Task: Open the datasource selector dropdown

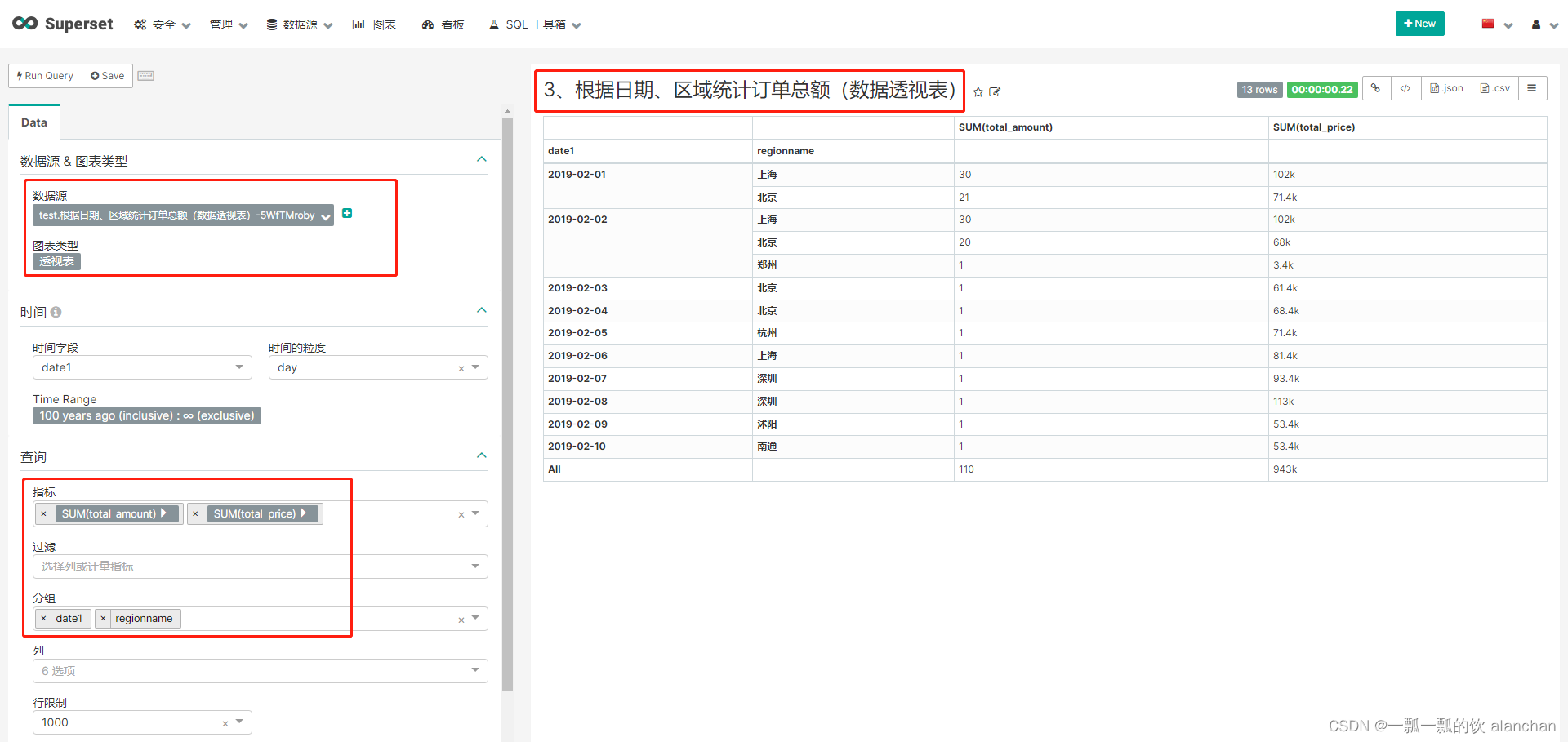Action: tap(183, 215)
